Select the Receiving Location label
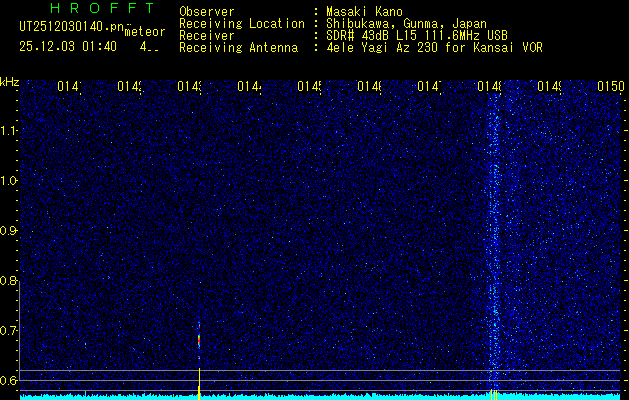 click(242, 24)
